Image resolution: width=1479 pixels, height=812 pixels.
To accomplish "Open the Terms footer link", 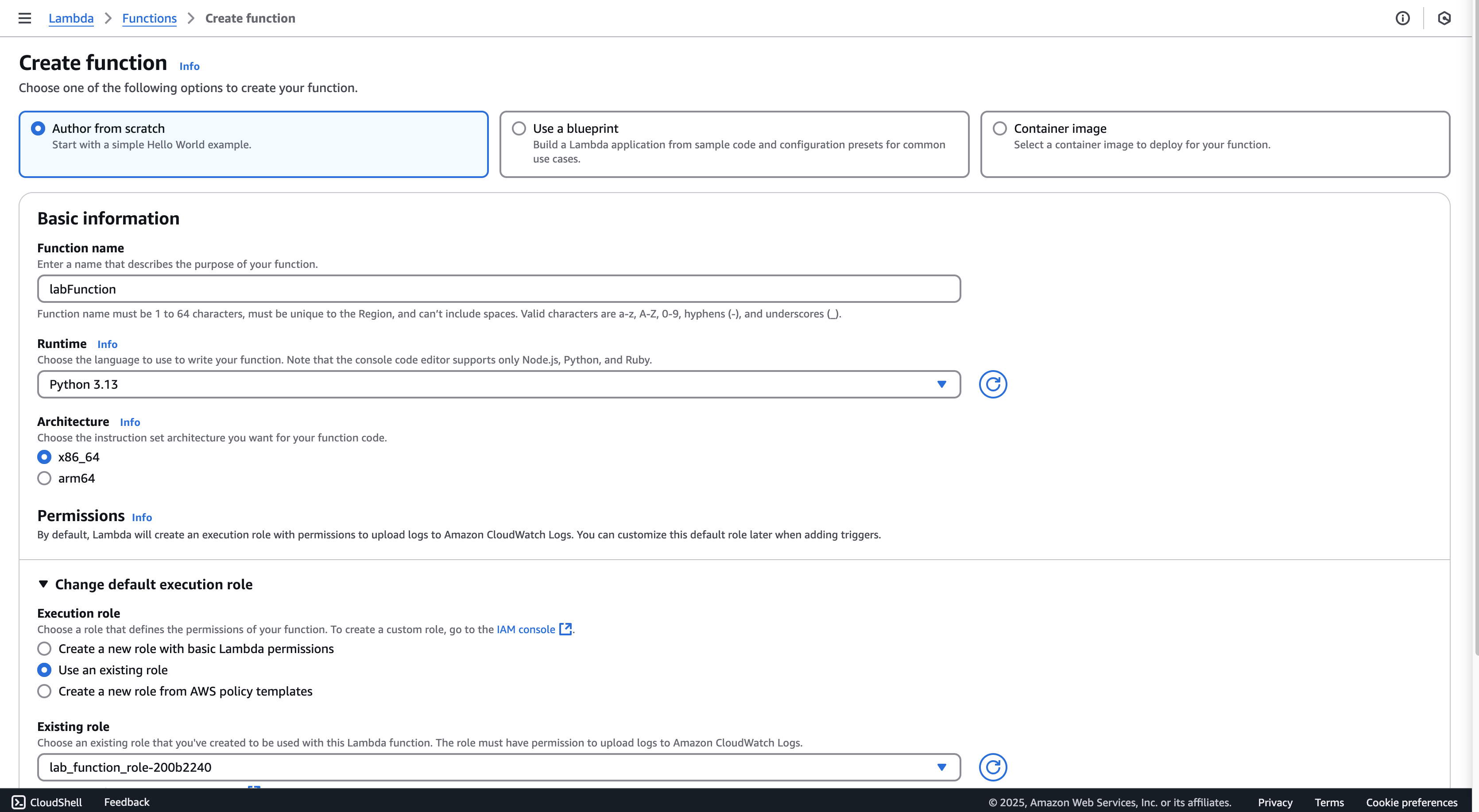I will [x=1329, y=802].
